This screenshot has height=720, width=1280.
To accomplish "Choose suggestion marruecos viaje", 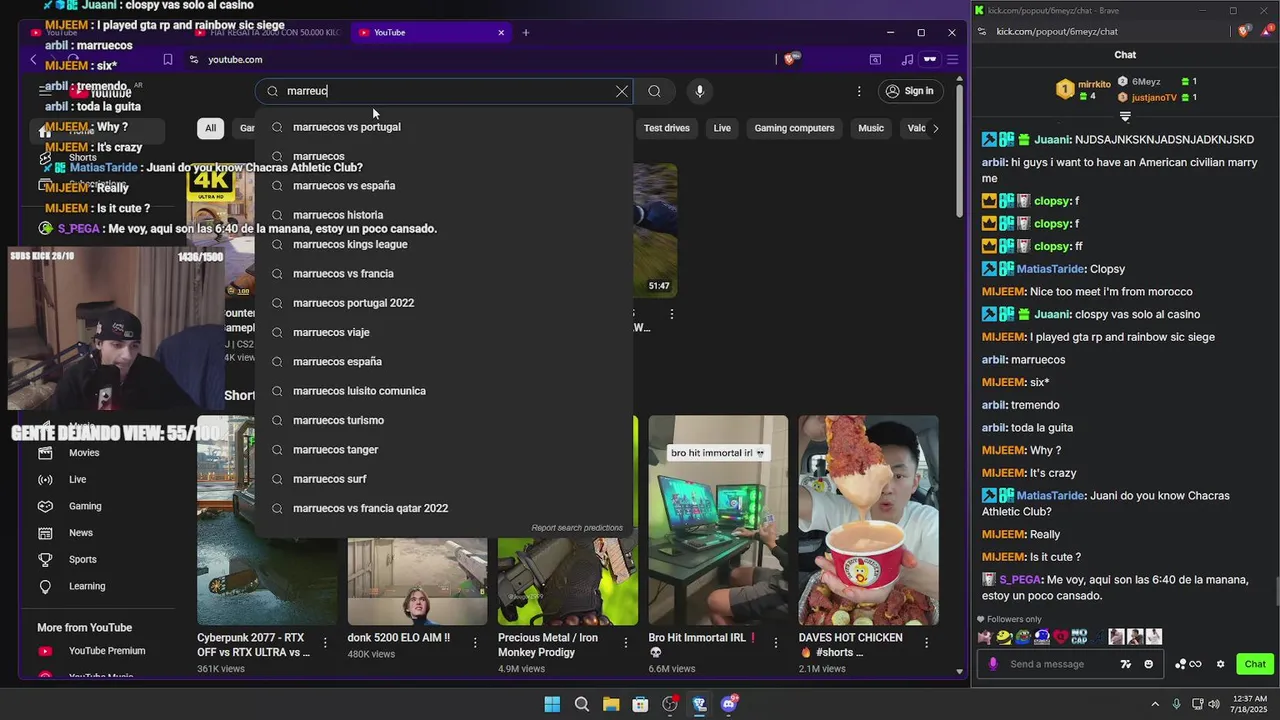I will coord(444,332).
